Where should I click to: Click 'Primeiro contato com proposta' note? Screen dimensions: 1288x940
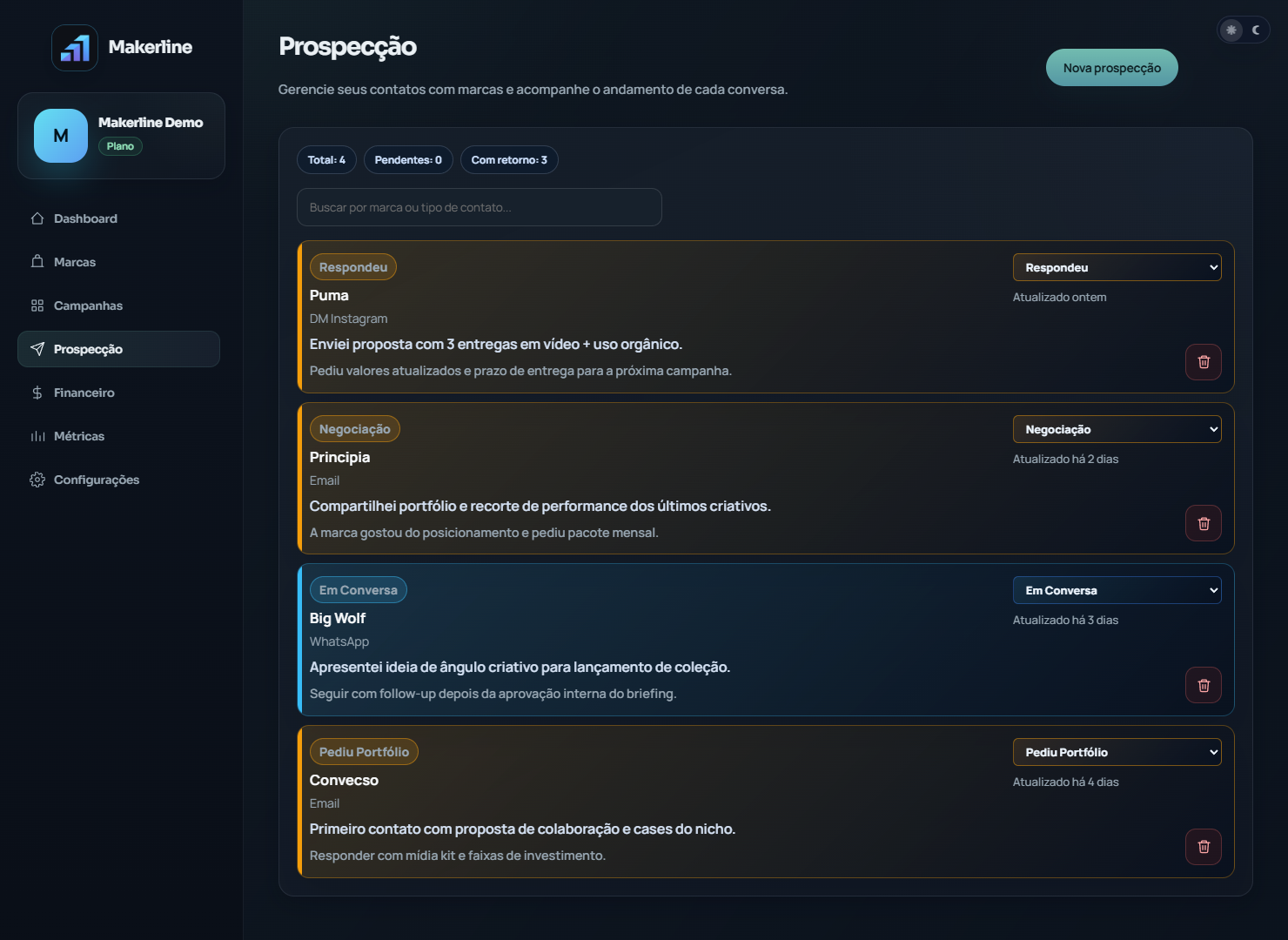coord(523,829)
